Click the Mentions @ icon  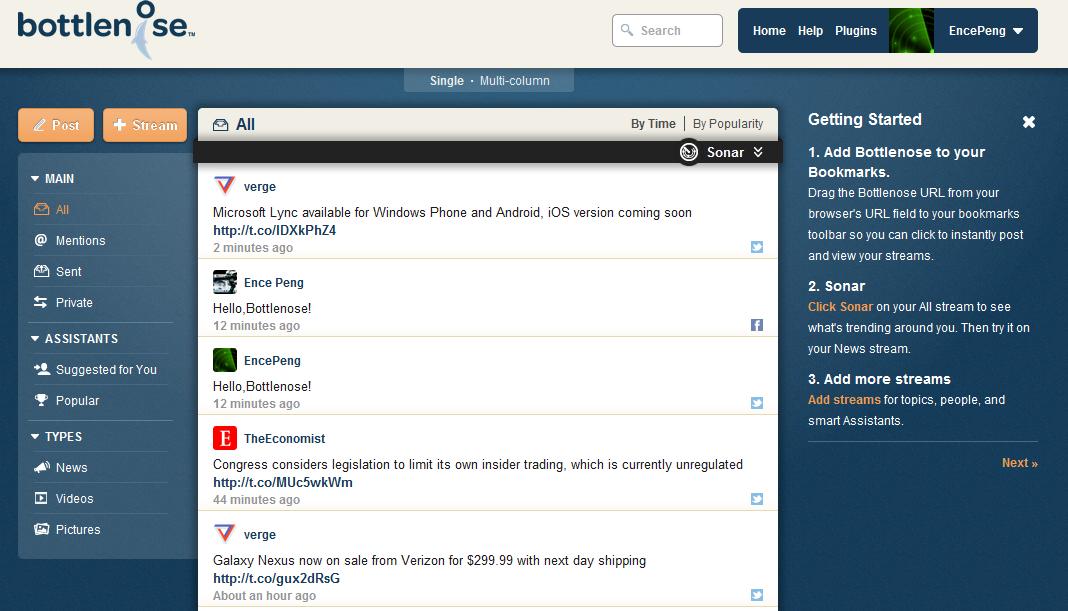[41, 240]
